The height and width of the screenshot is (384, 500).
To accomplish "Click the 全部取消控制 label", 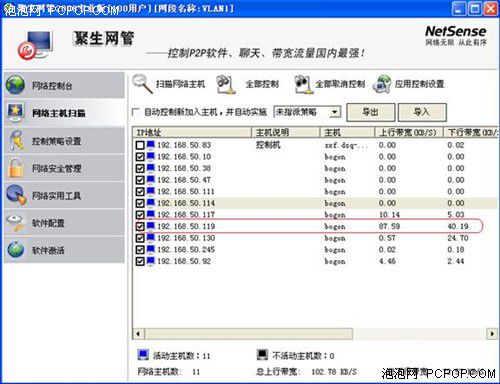I will coord(340,84).
